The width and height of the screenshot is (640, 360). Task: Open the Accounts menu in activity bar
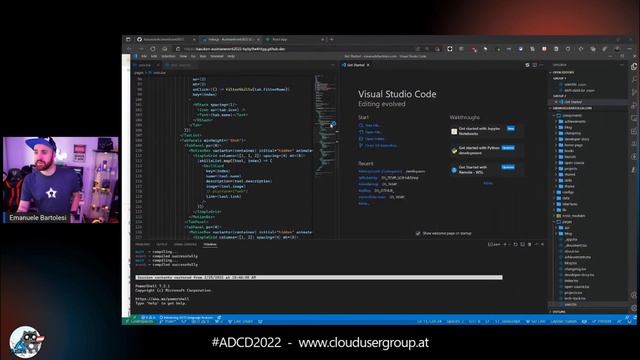(634, 295)
